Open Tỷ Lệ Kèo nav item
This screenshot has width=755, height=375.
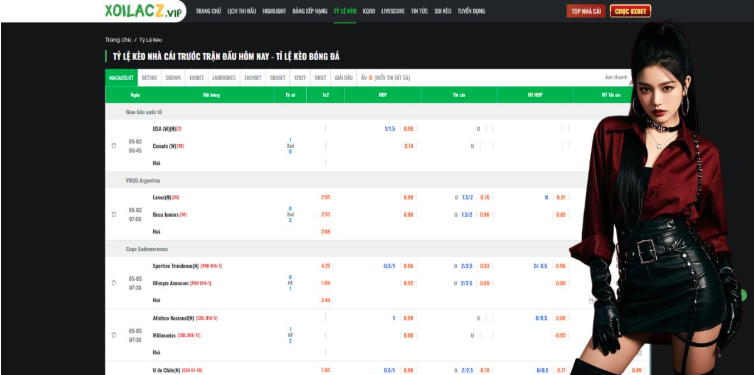pyautogui.click(x=345, y=11)
